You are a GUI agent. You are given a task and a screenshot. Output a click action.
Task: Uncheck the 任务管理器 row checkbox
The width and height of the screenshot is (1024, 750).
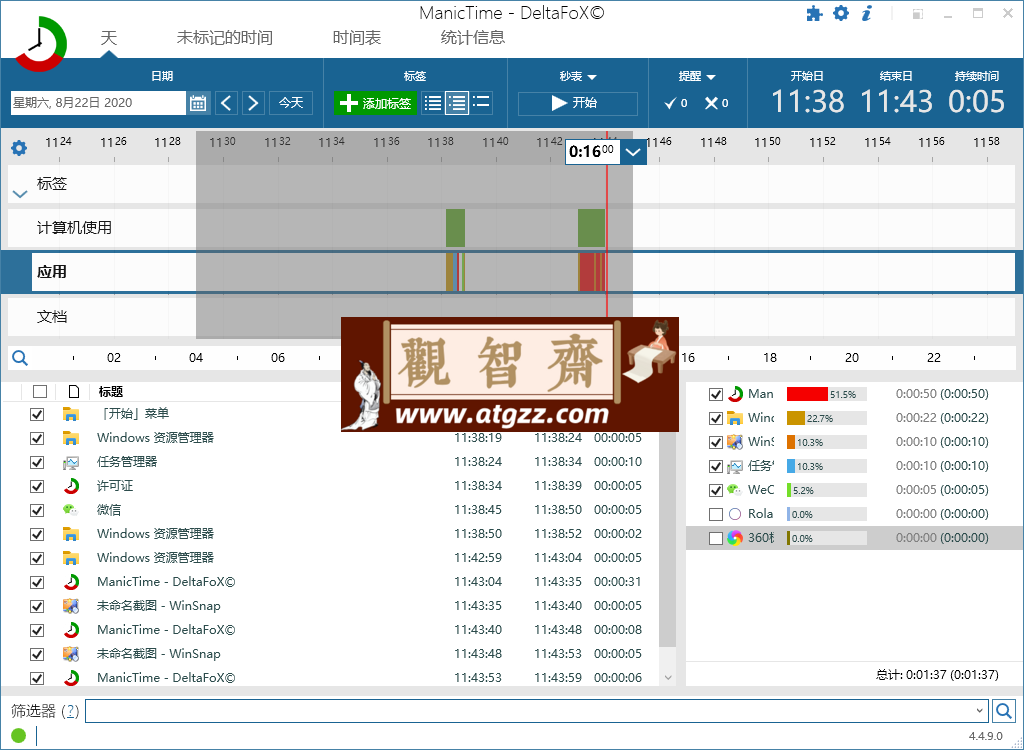click(37, 463)
